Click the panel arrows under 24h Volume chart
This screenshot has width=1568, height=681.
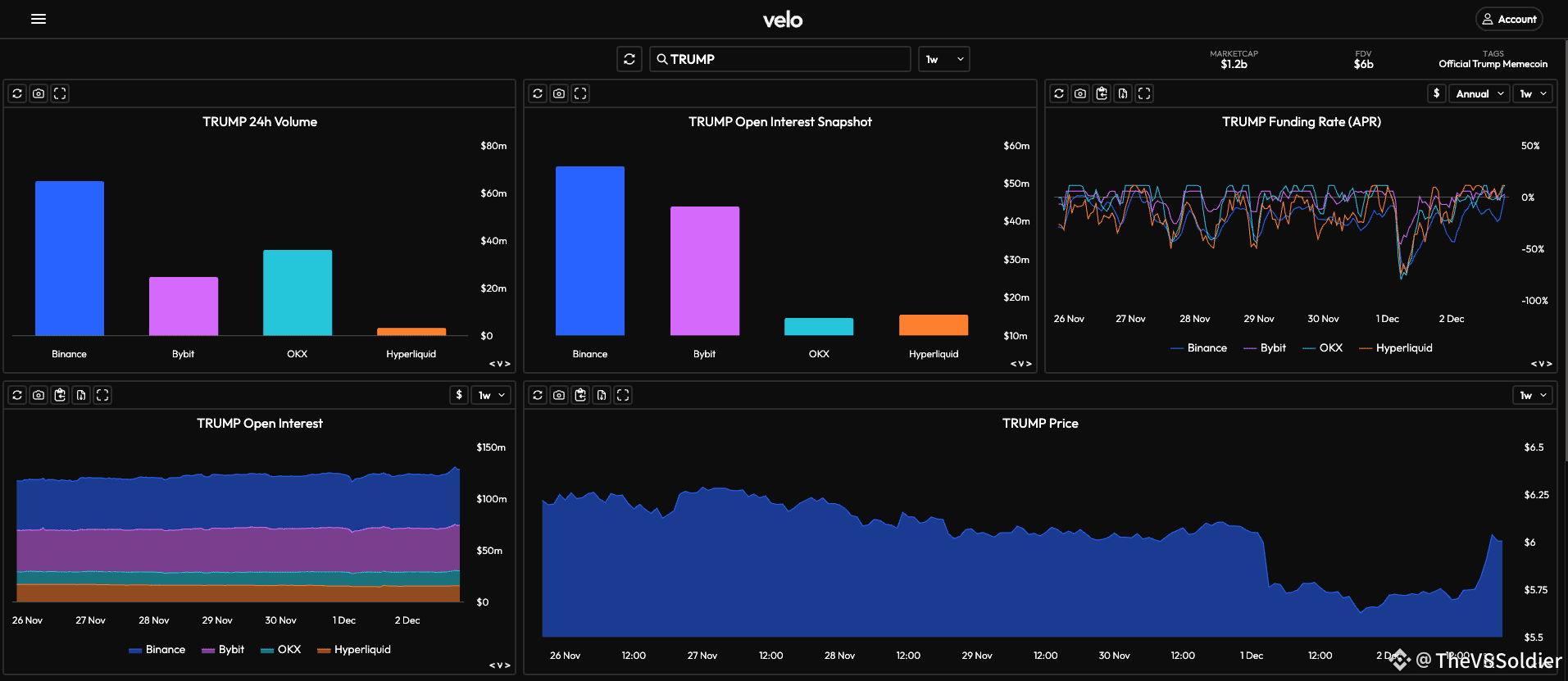coord(500,364)
